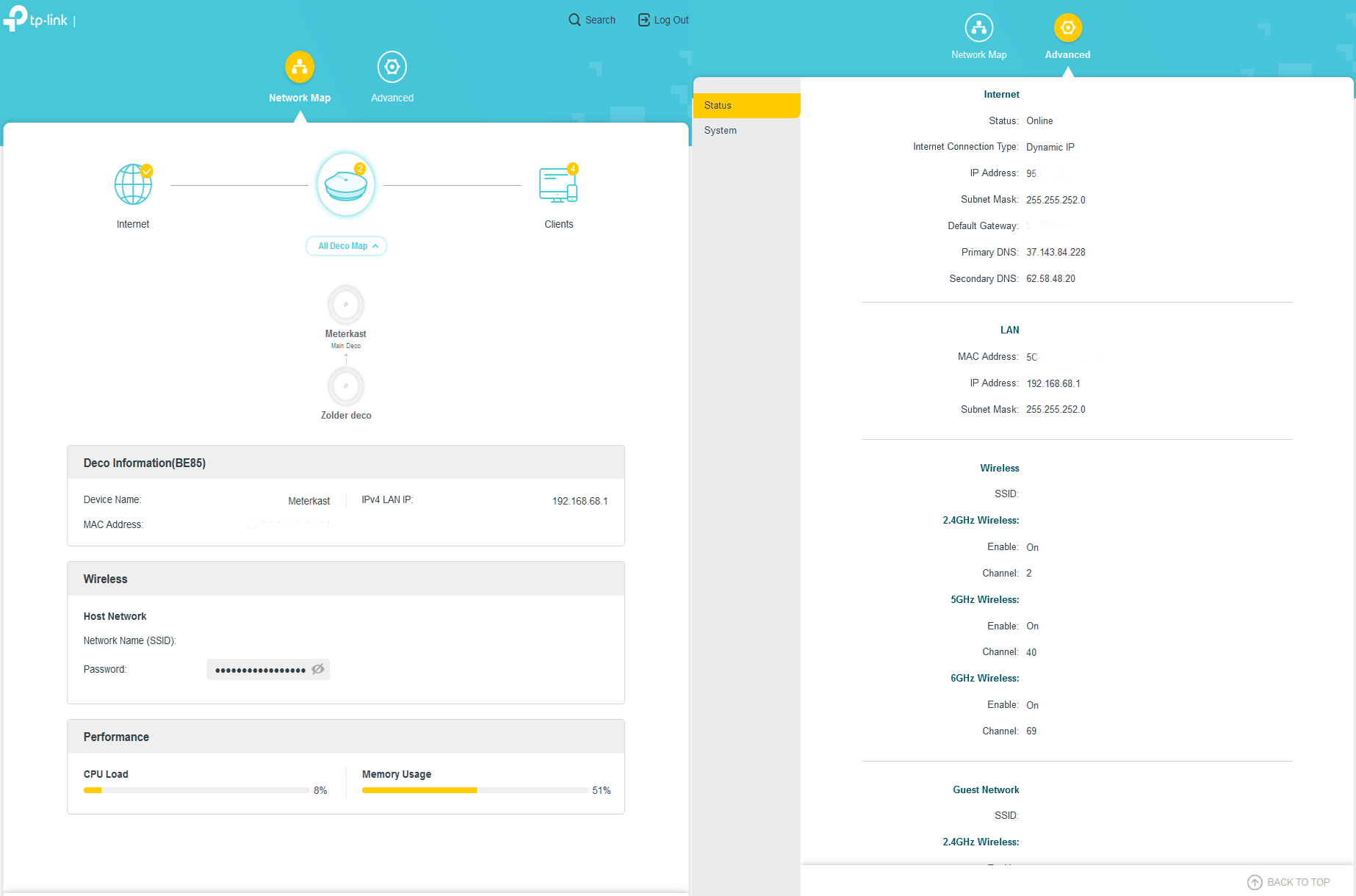
Task: Click the Log Out text link
Action: 671,20
